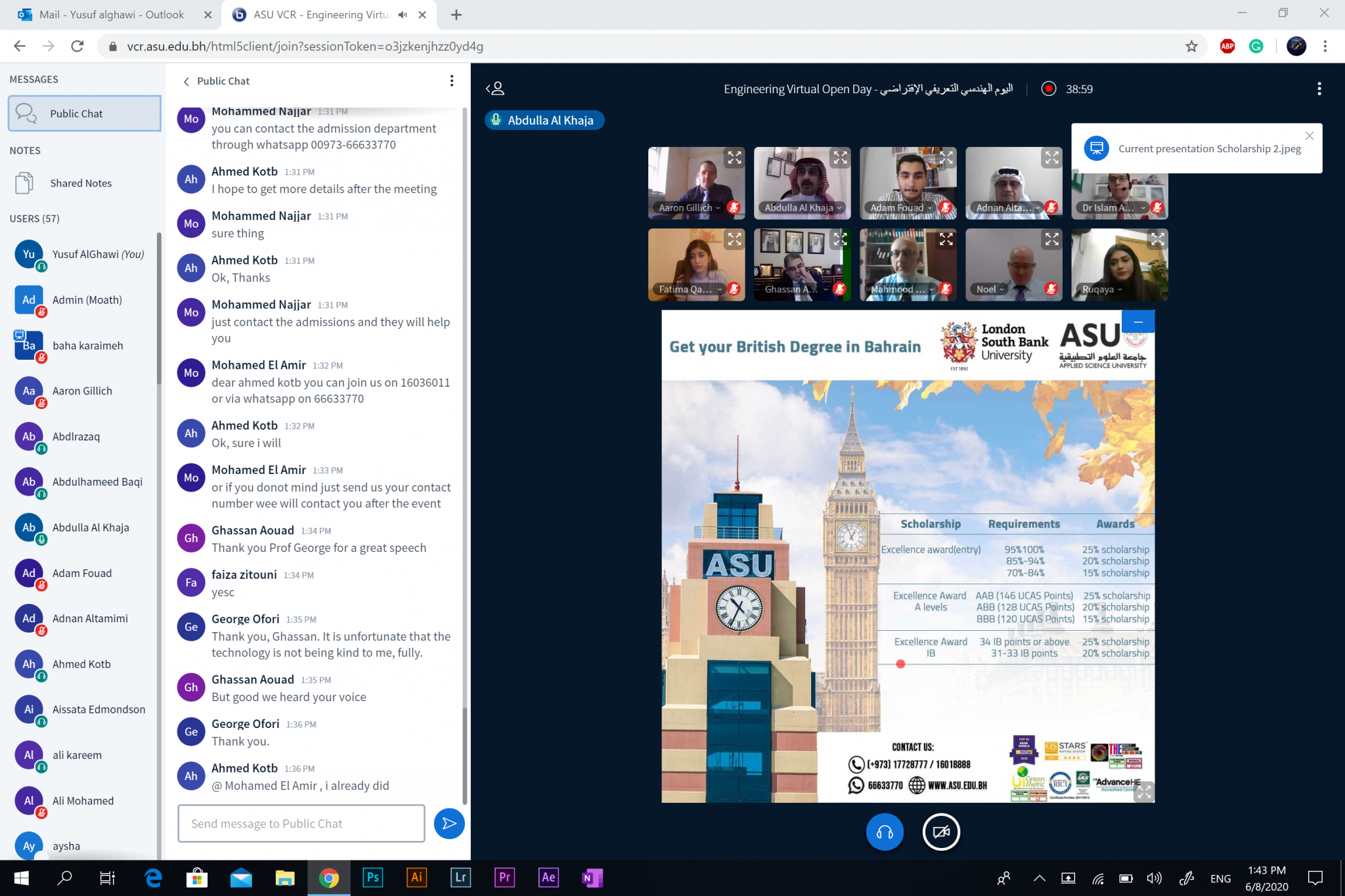The height and width of the screenshot is (896, 1345).
Task: Click Abdulla Al Khaja talking indicator
Action: coord(544,120)
